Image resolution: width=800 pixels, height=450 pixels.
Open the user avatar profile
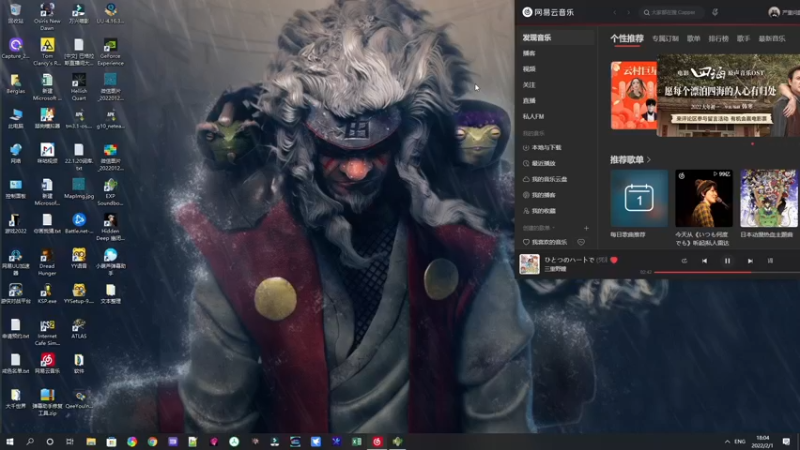pos(774,12)
